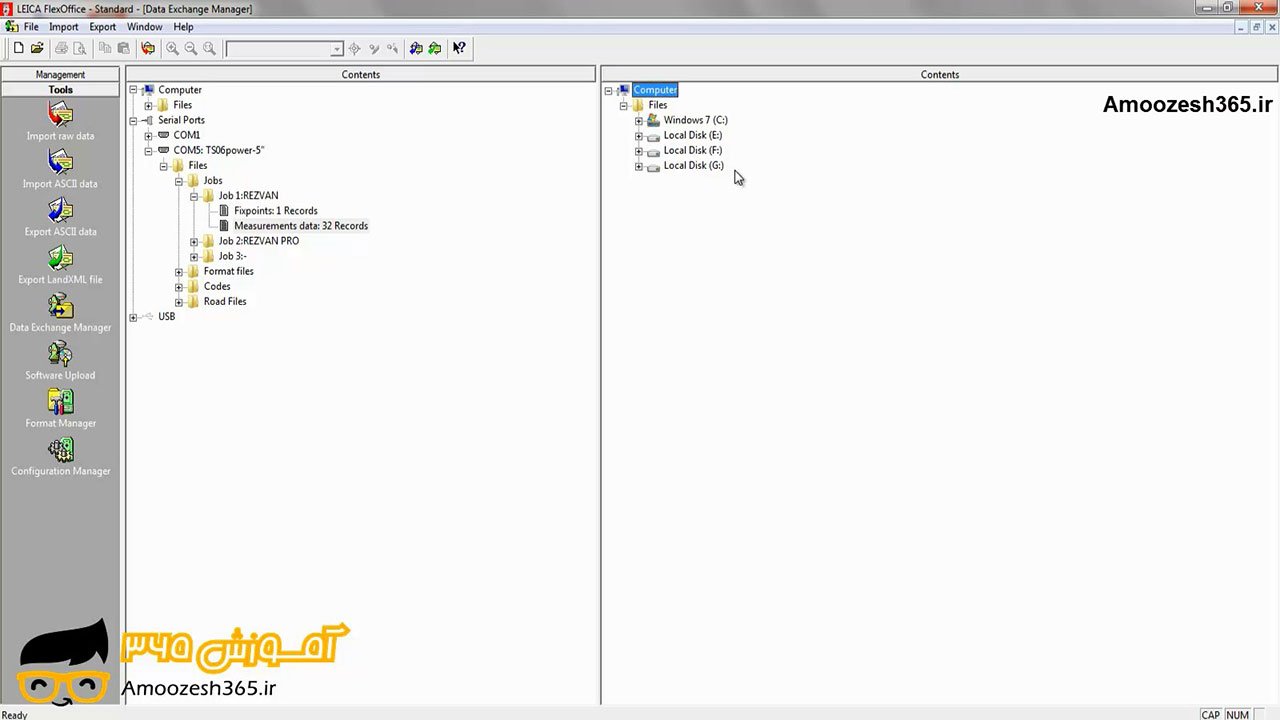Expand Local Disk (E:) node
1280x720 pixels.
(639, 136)
